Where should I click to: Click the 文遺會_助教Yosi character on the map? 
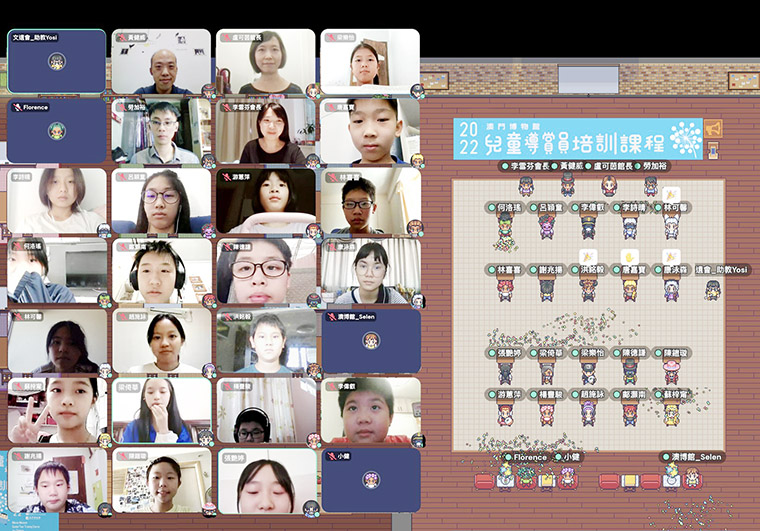point(712,290)
